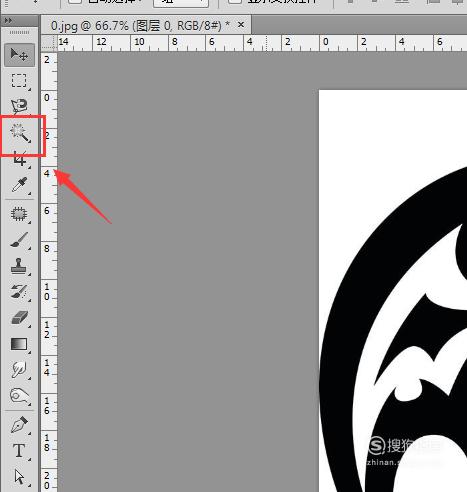Select the Gradient tool

[x=19, y=344]
